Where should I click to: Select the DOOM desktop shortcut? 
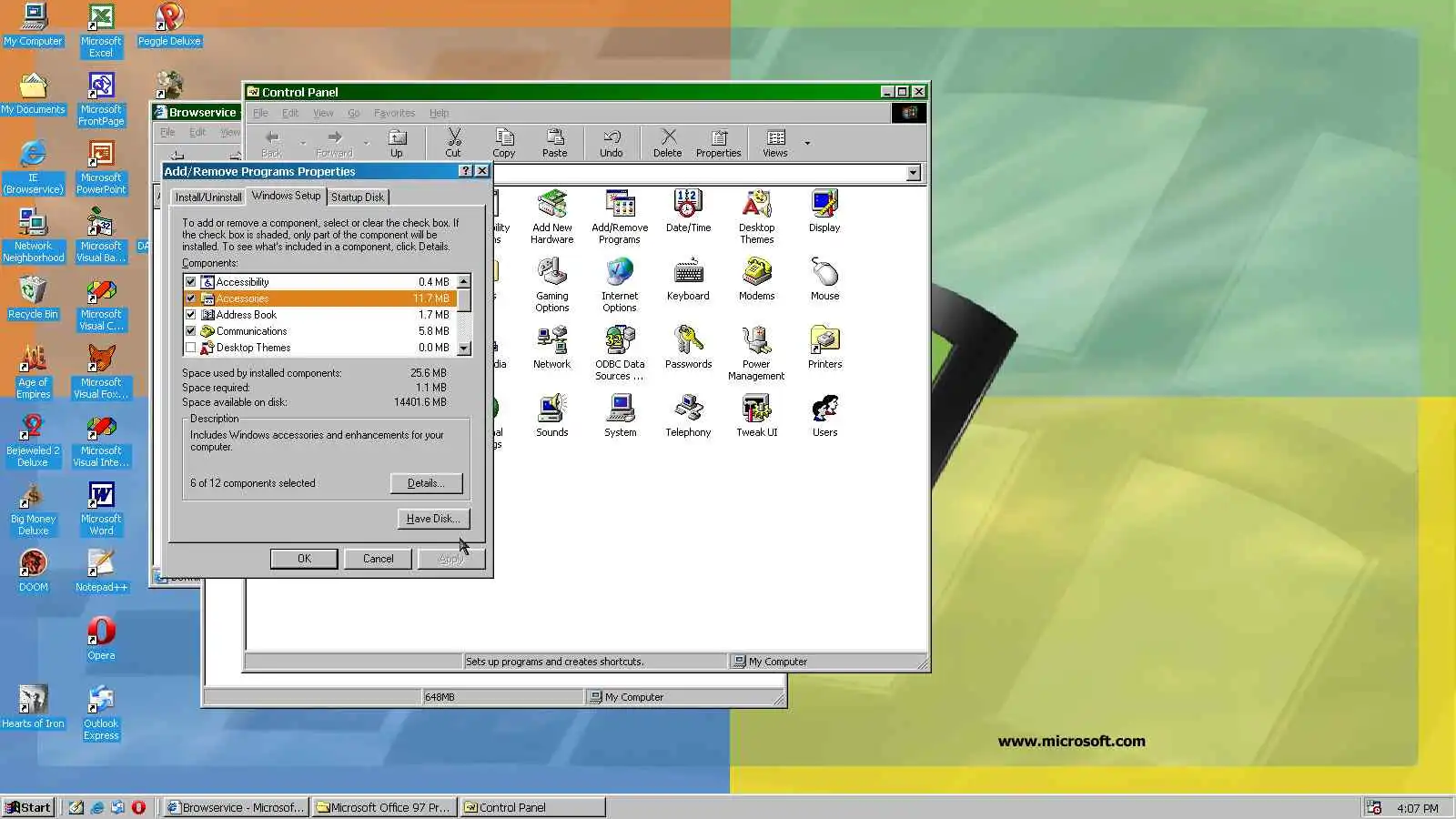[33, 571]
